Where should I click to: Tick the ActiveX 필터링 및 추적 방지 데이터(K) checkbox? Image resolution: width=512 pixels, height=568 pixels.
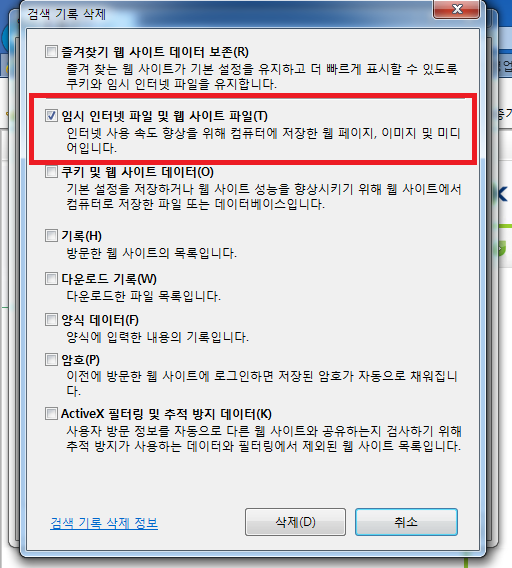coord(51,413)
